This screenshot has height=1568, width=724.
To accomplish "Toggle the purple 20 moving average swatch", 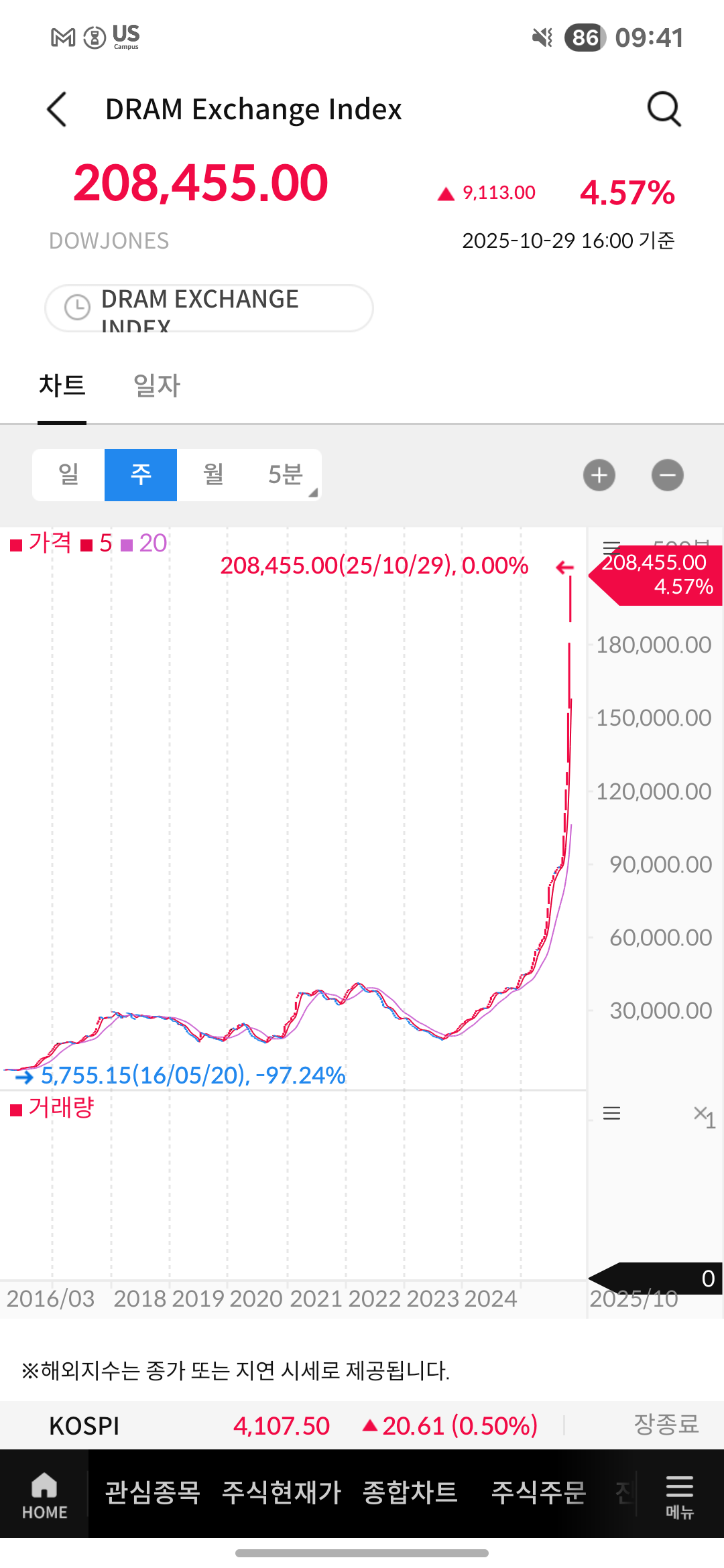I will [x=127, y=545].
